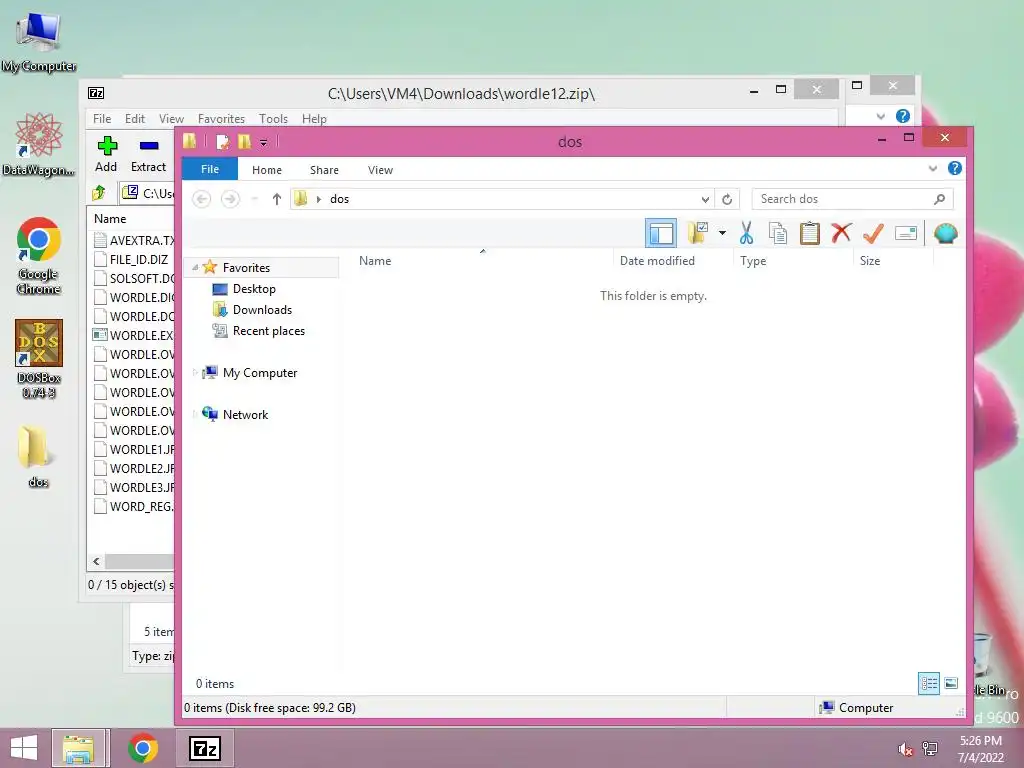
Task: Click the Forward navigation arrow
Action: (230, 199)
